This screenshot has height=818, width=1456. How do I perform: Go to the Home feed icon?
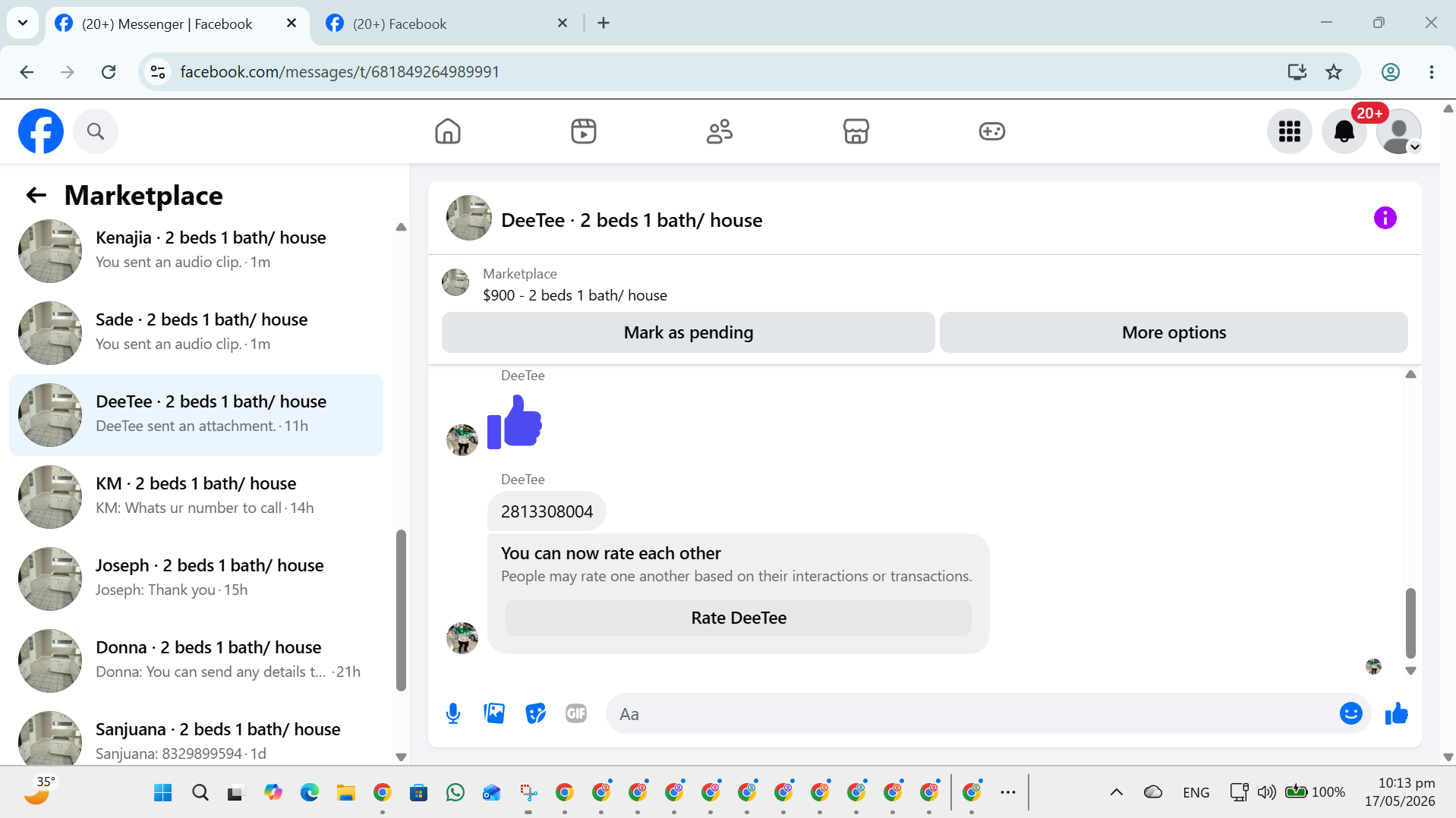coord(448,131)
